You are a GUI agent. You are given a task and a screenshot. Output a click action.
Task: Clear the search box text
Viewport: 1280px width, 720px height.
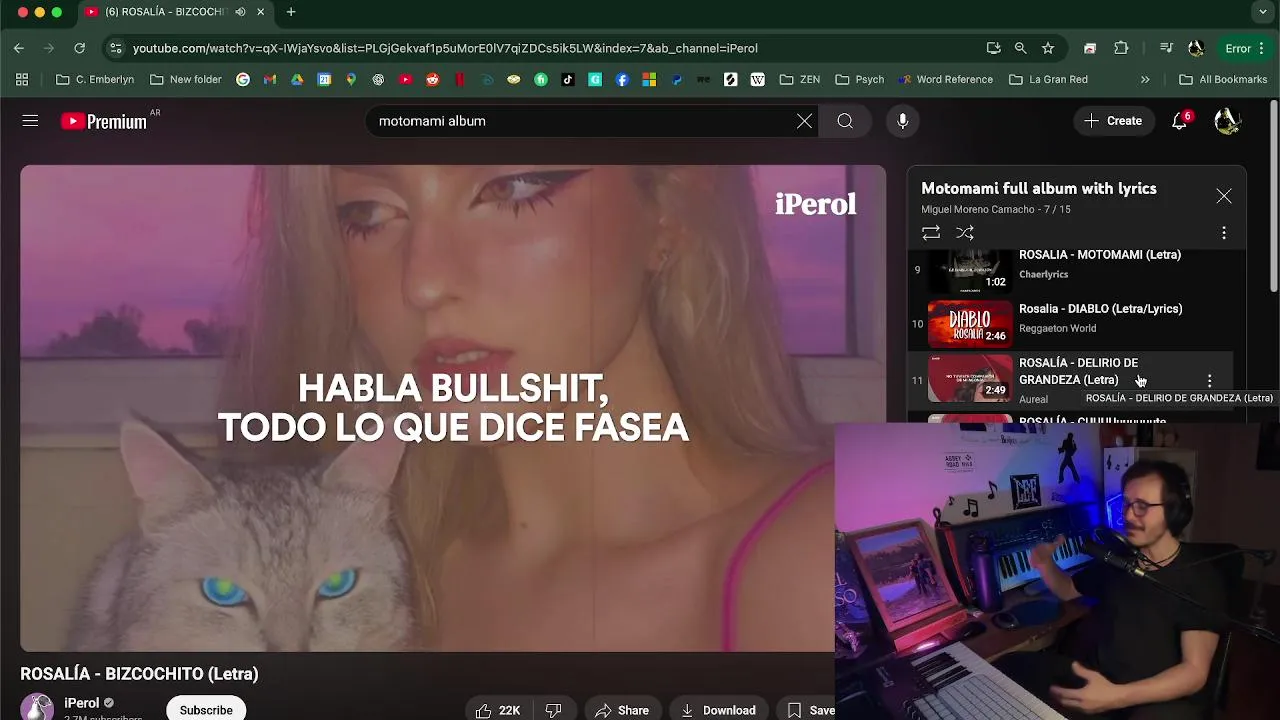804,121
